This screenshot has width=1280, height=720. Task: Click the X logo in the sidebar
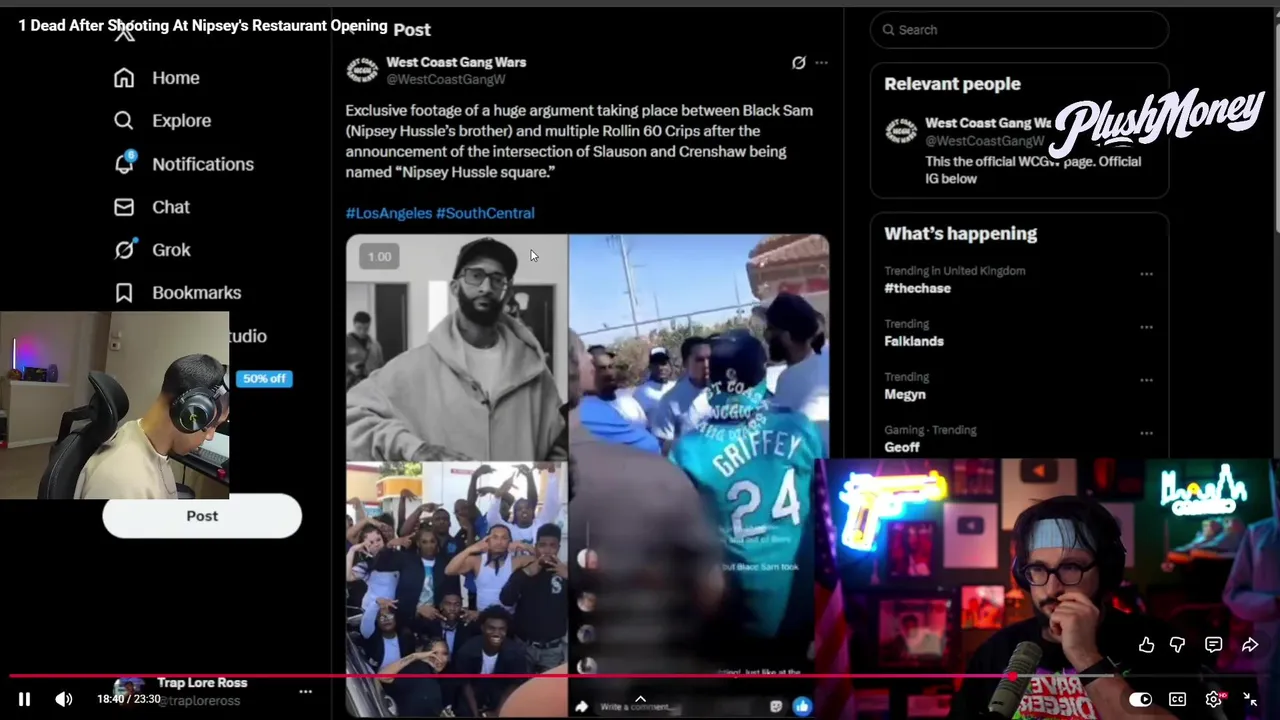point(124,33)
